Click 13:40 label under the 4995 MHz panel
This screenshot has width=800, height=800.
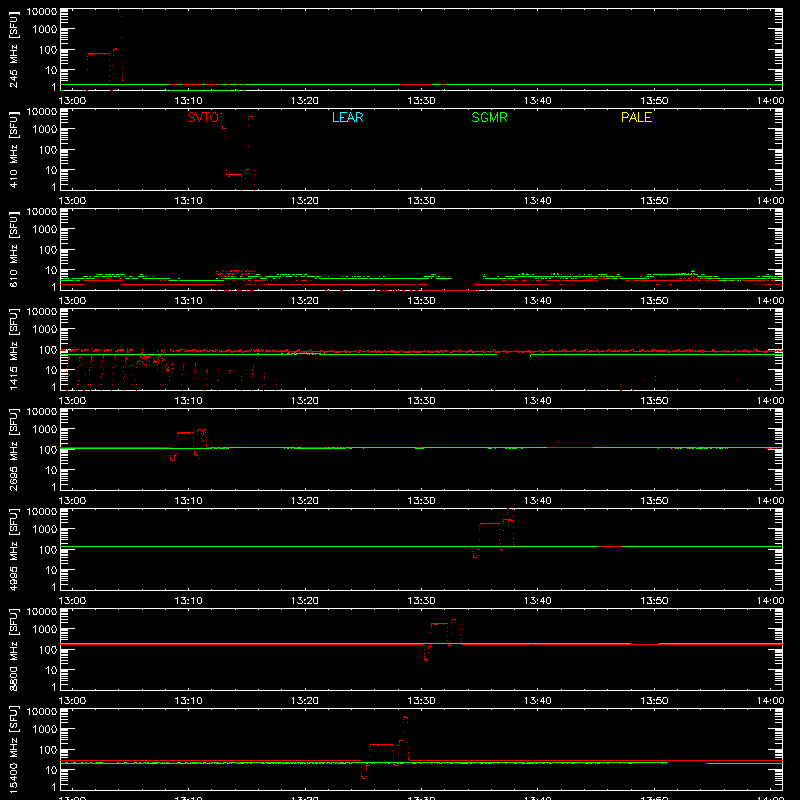pos(538,601)
